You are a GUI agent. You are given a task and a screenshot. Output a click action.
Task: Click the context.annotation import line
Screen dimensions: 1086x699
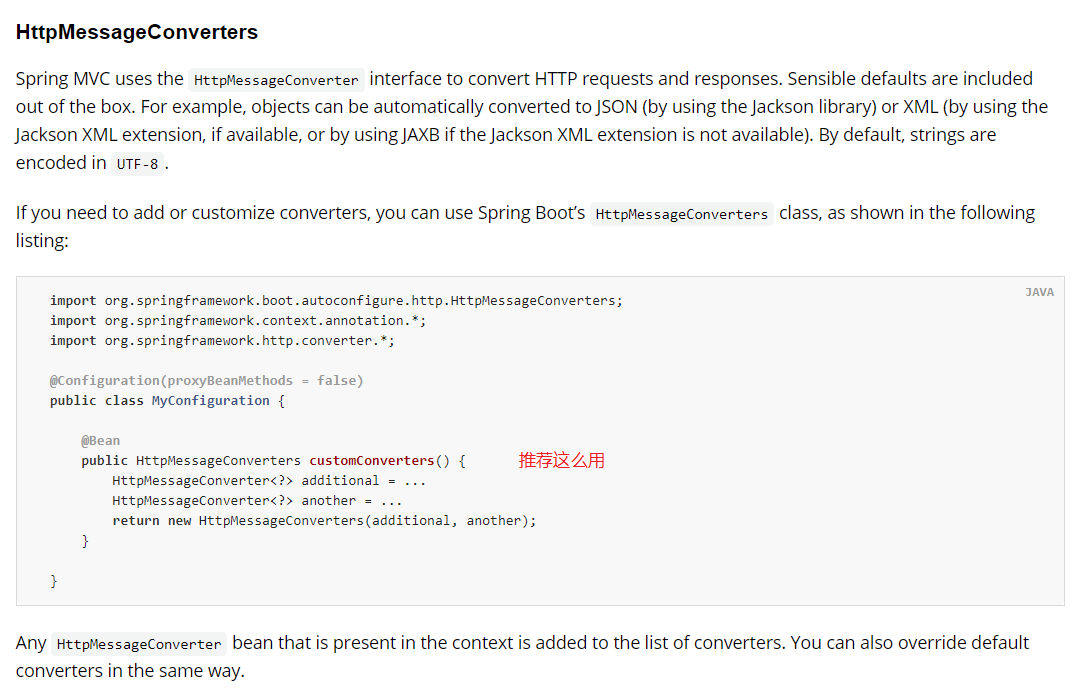[238, 321]
